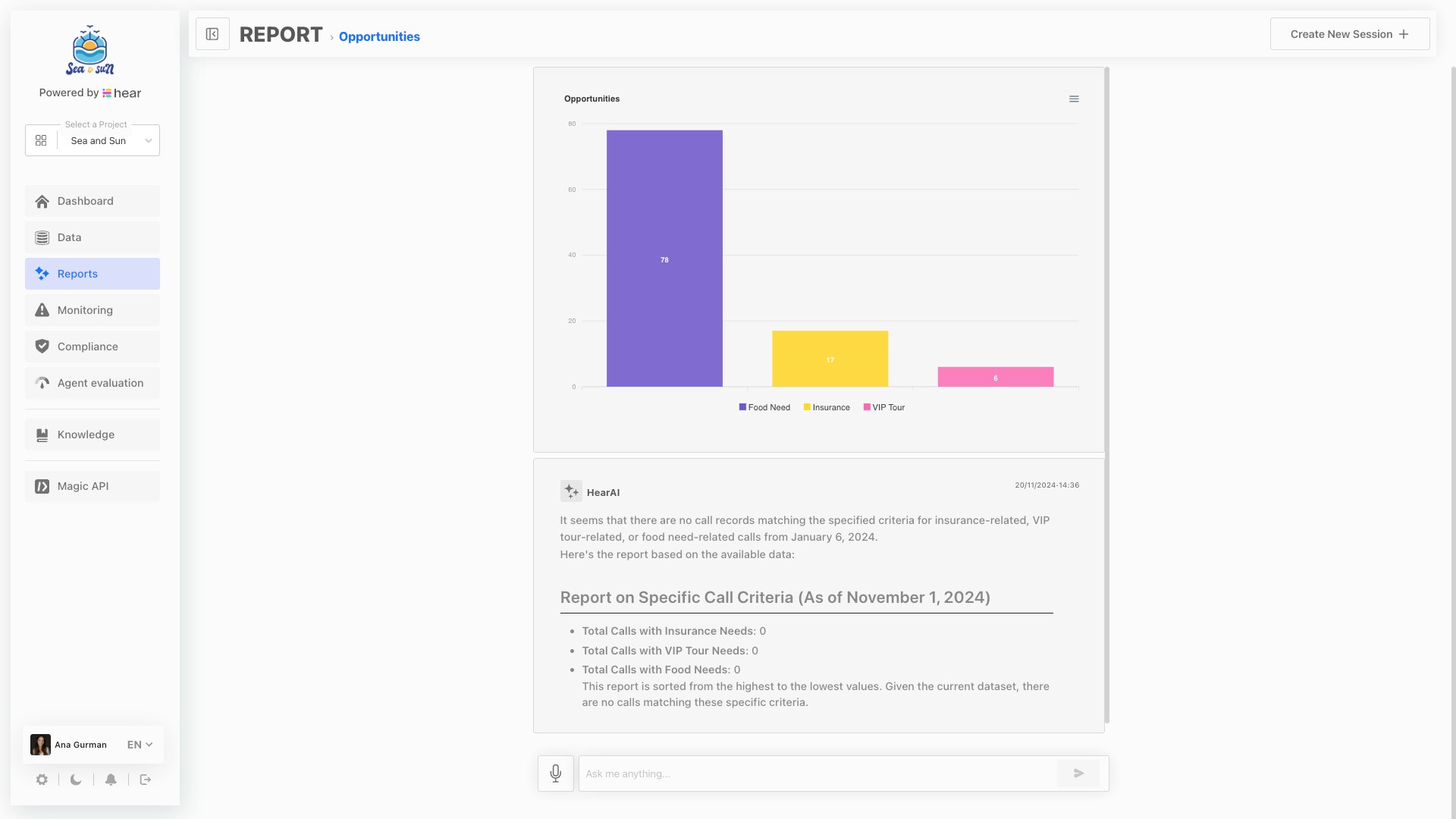1456x819 pixels.
Task: Enable dark mode with the moon icon
Action: (x=75, y=780)
